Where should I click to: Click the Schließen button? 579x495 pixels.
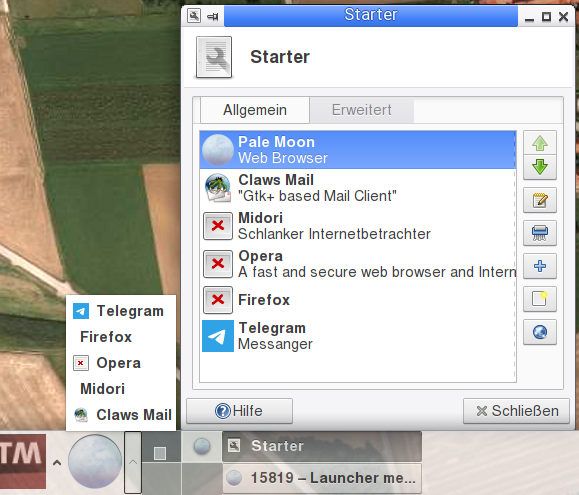click(x=516, y=411)
